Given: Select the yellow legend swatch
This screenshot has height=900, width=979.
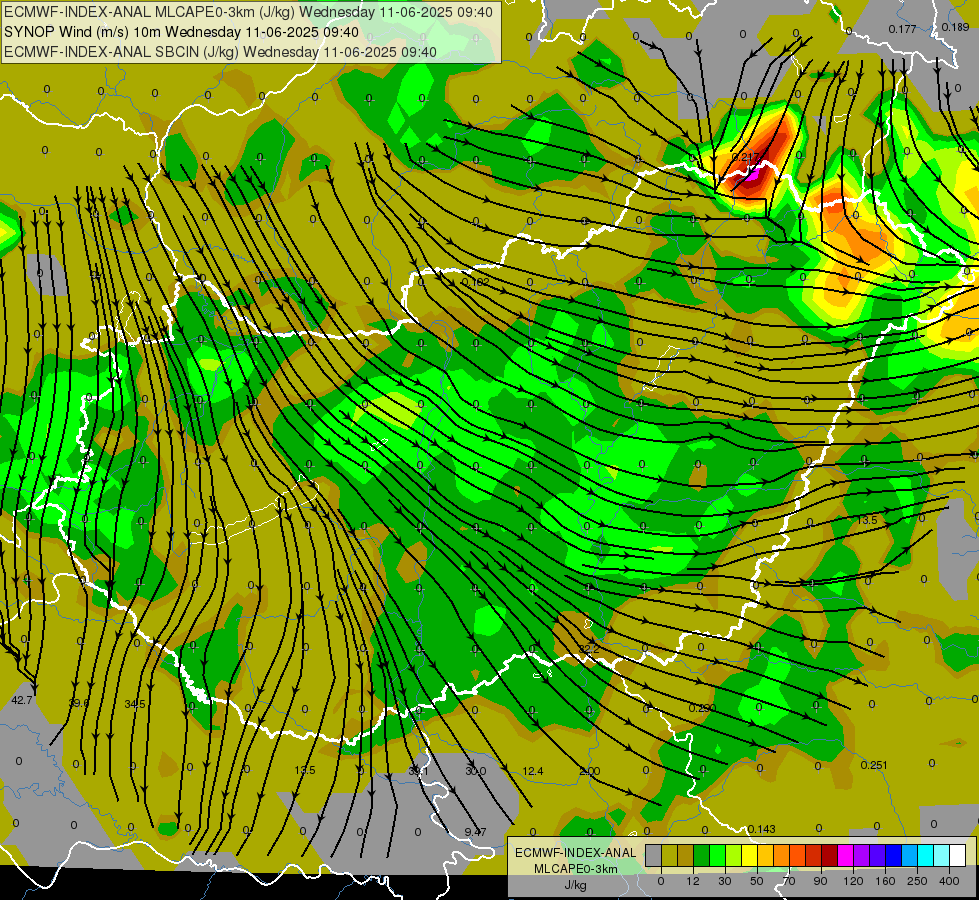Looking at the screenshot, I should point(749,856).
